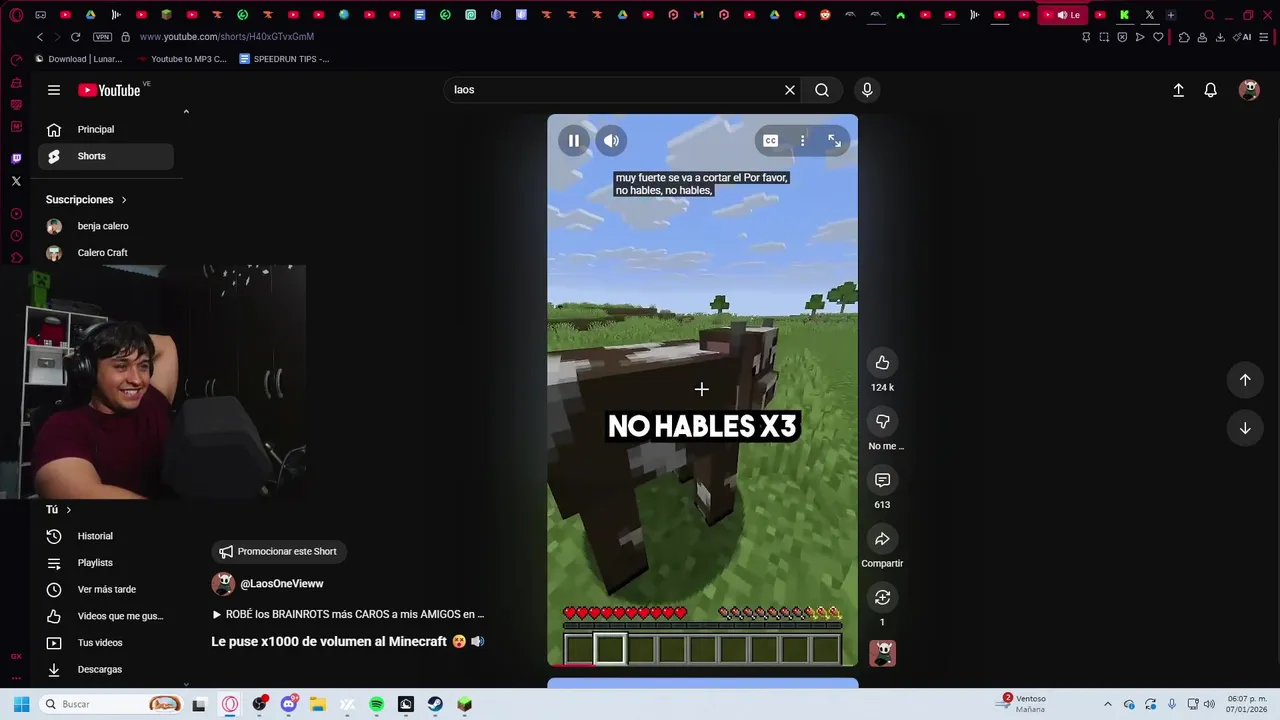The image size is (1280, 720).
Task: Open the YouTube hamburger guide menu
Action: click(x=54, y=90)
